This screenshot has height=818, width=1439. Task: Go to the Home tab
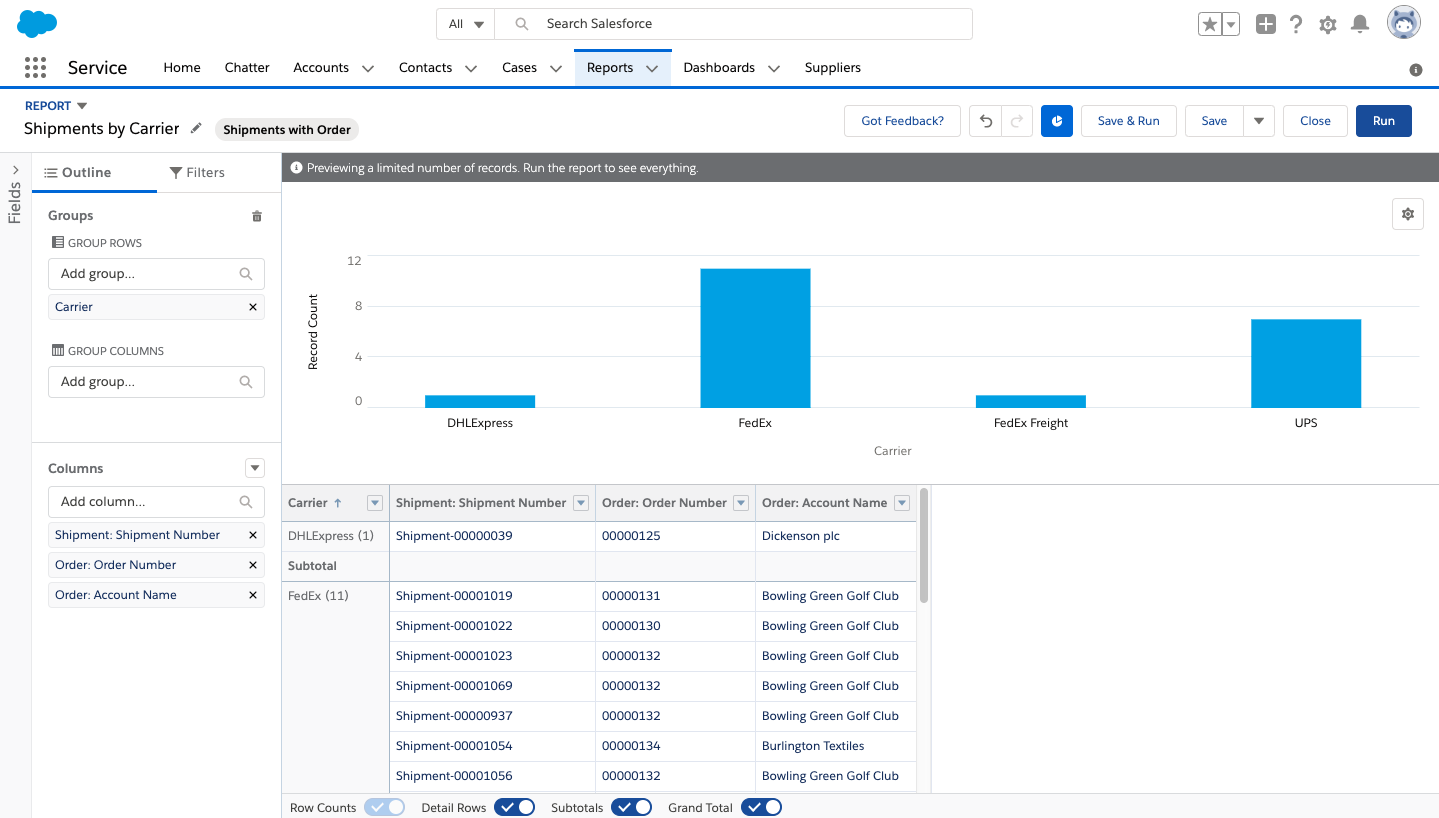coord(182,67)
